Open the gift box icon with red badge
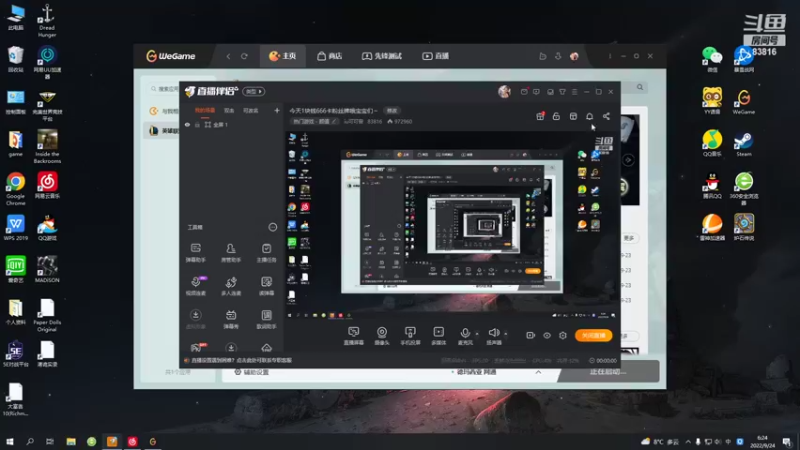The height and width of the screenshot is (450, 800). [540, 116]
